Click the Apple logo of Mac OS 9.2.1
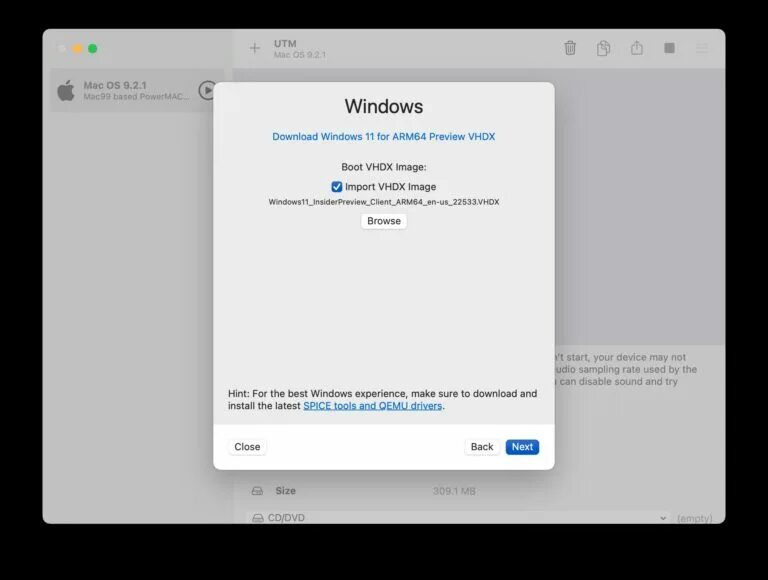The width and height of the screenshot is (768, 580). 66,91
